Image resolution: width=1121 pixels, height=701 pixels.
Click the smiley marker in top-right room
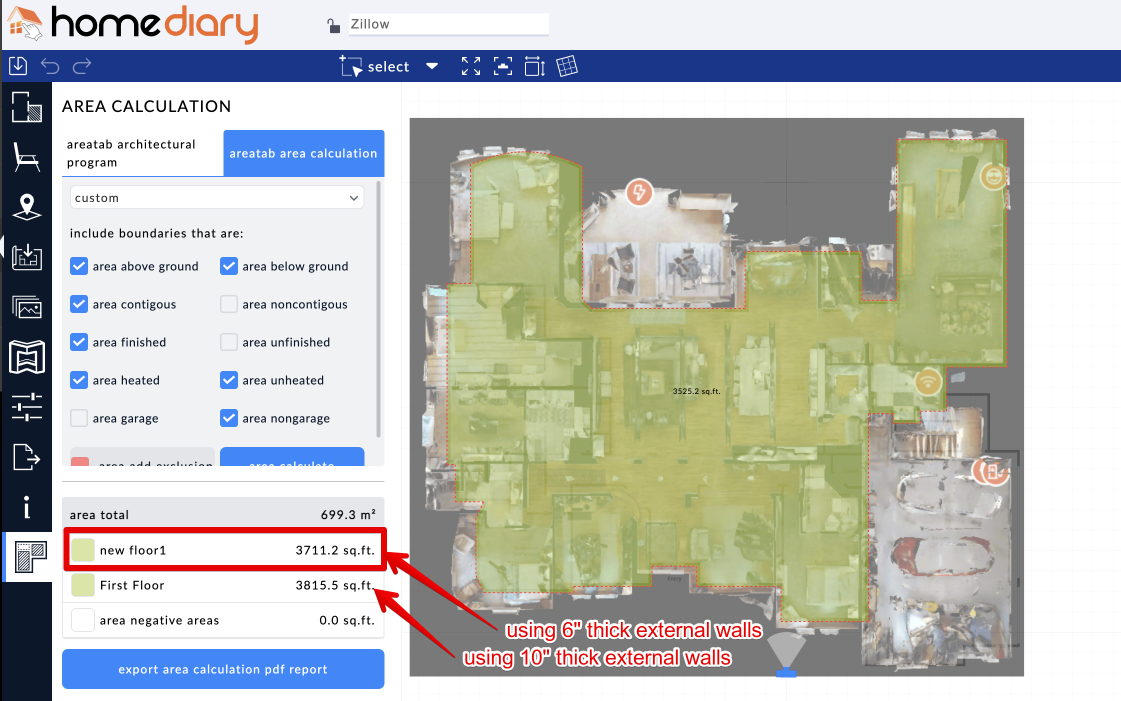(x=994, y=176)
